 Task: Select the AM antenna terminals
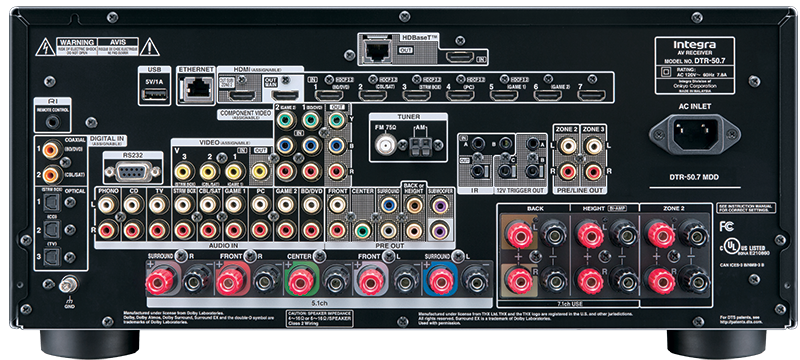pyautogui.click(x=420, y=147)
